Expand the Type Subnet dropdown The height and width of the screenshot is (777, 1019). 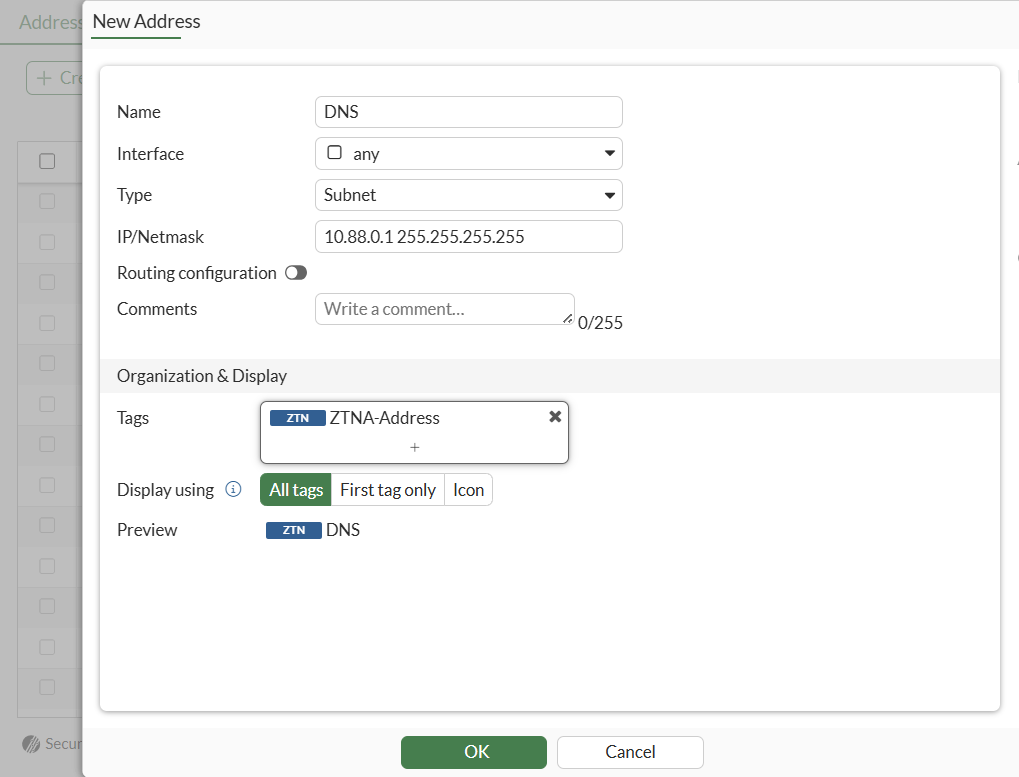click(468, 195)
